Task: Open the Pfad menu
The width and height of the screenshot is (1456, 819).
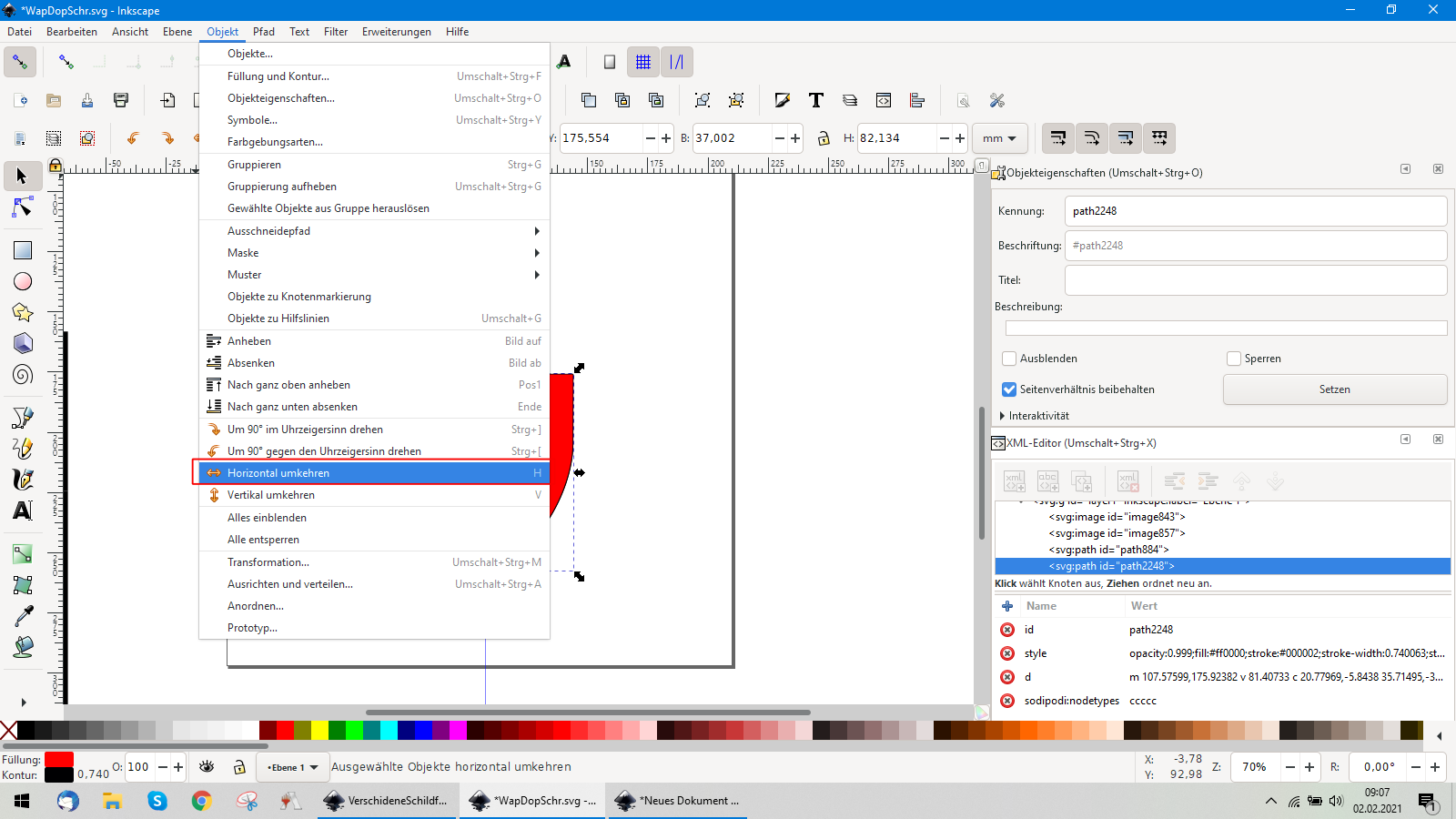Action: (264, 32)
